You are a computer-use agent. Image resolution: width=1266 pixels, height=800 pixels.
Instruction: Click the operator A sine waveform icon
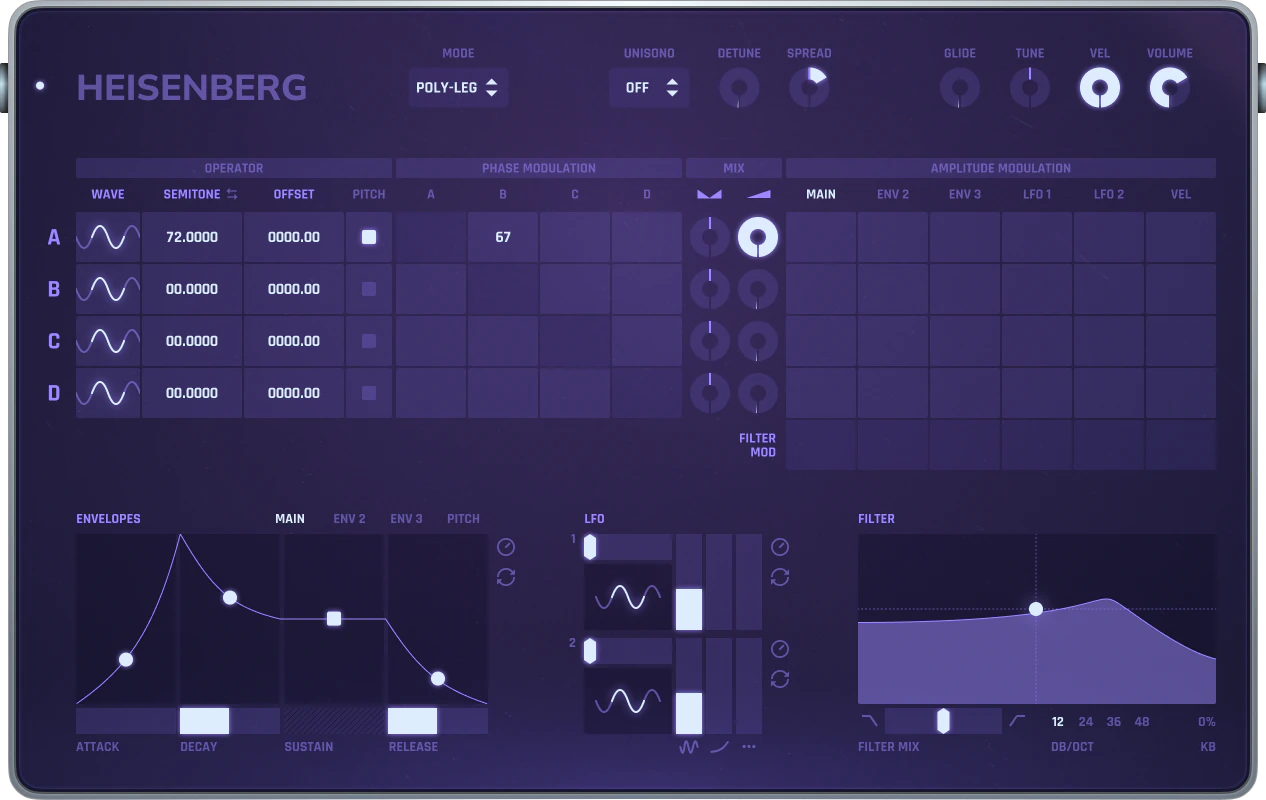[x=108, y=238]
